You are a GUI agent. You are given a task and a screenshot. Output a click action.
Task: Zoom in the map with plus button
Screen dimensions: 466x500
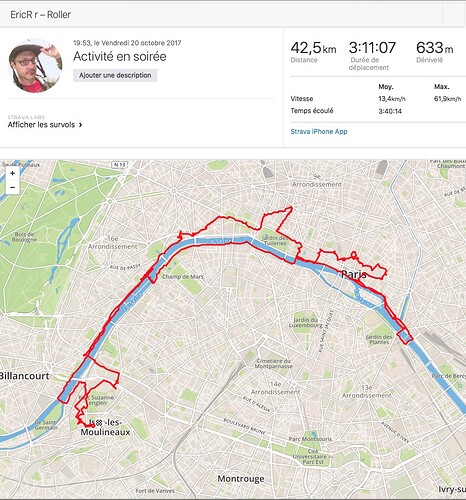[x=12, y=173]
